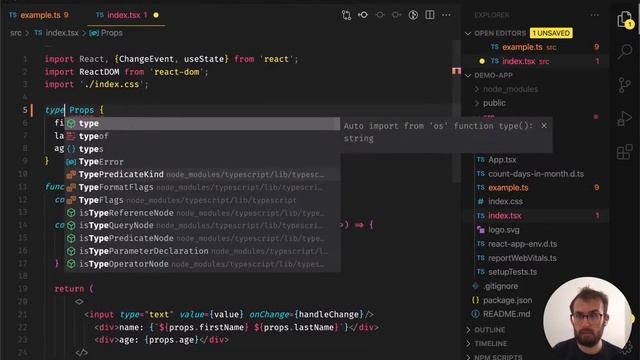Open App.tsx in the file tree
Image resolution: width=640 pixels, height=360 pixels.
[502, 160]
